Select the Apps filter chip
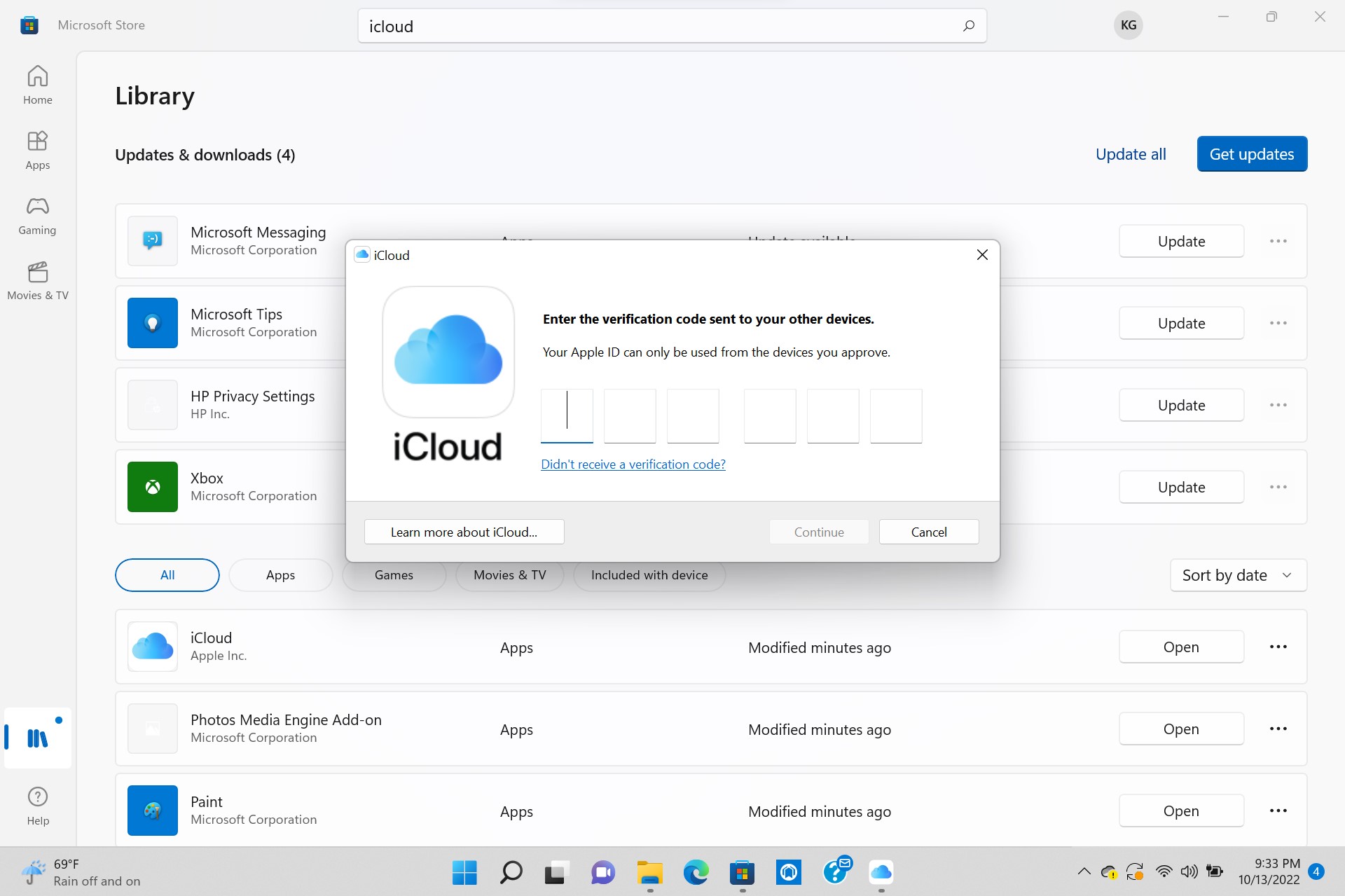The image size is (1345, 896). [x=280, y=575]
